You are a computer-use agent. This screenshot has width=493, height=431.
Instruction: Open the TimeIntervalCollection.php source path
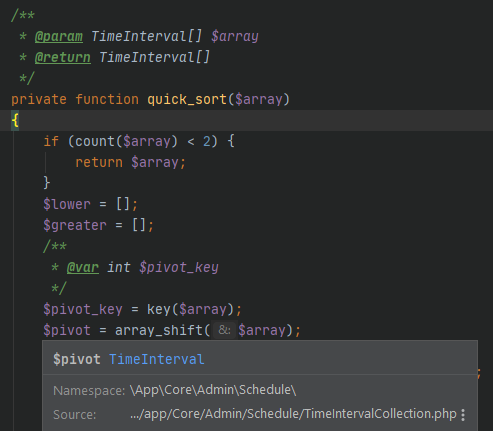tap(293, 414)
